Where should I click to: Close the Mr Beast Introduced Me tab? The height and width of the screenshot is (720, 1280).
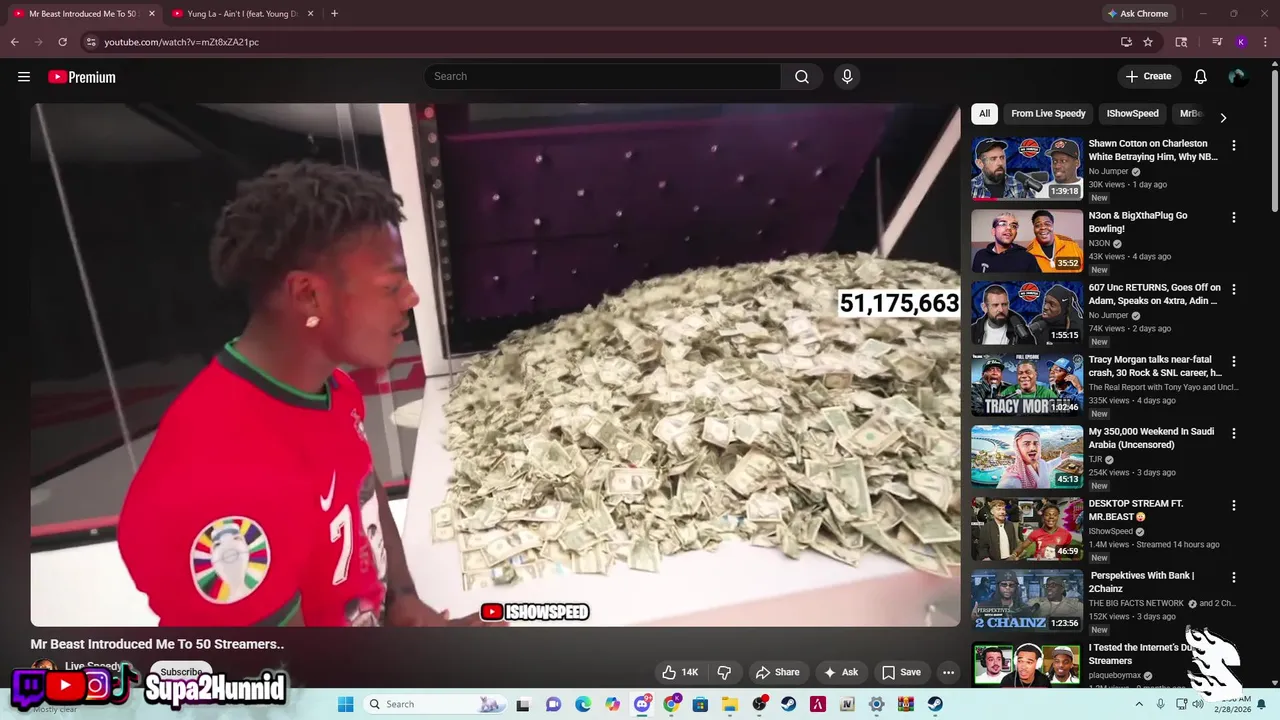click(x=151, y=14)
